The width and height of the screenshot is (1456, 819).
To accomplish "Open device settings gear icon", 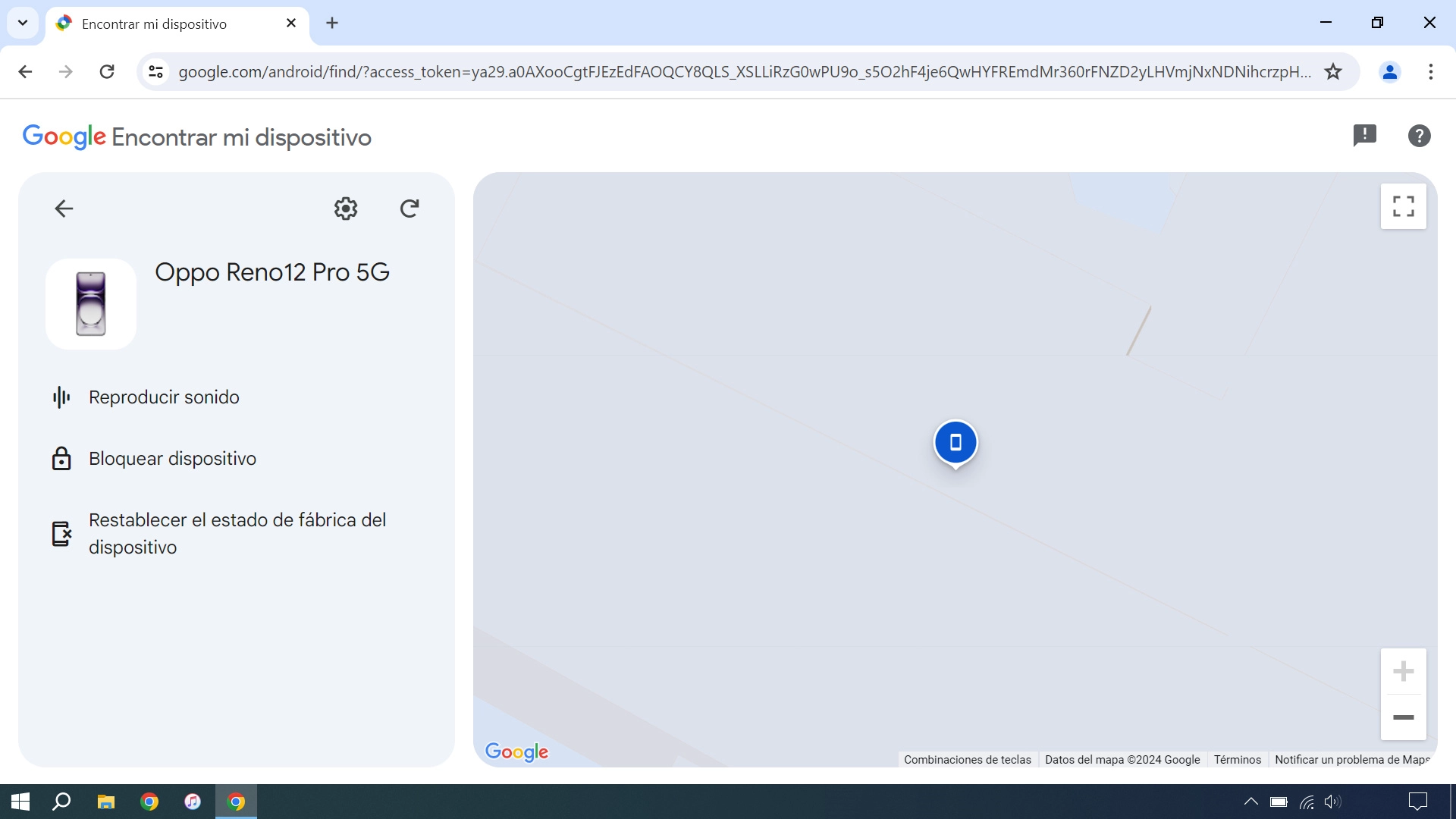I will point(346,209).
